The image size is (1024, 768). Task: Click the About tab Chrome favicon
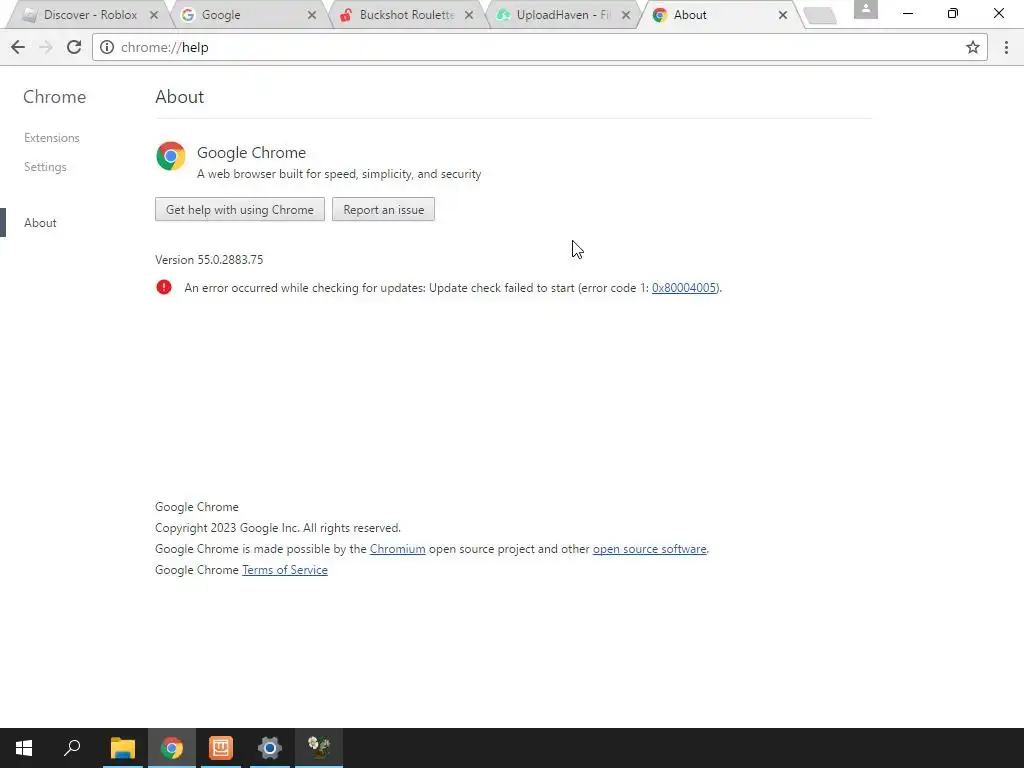(x=660, y=15)
